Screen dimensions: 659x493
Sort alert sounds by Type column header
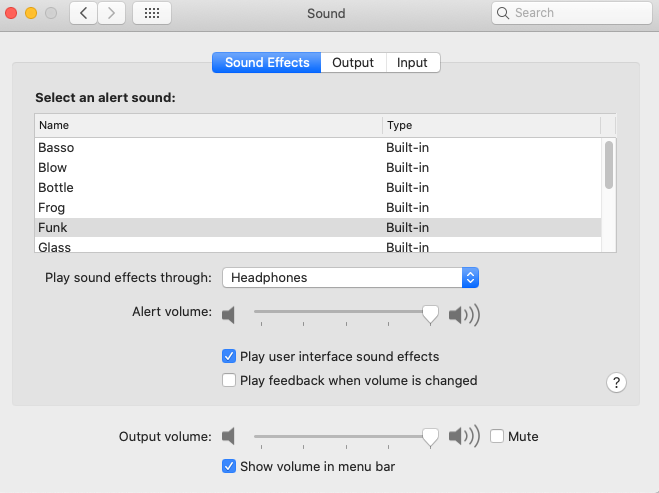click(x=490, y=125)
